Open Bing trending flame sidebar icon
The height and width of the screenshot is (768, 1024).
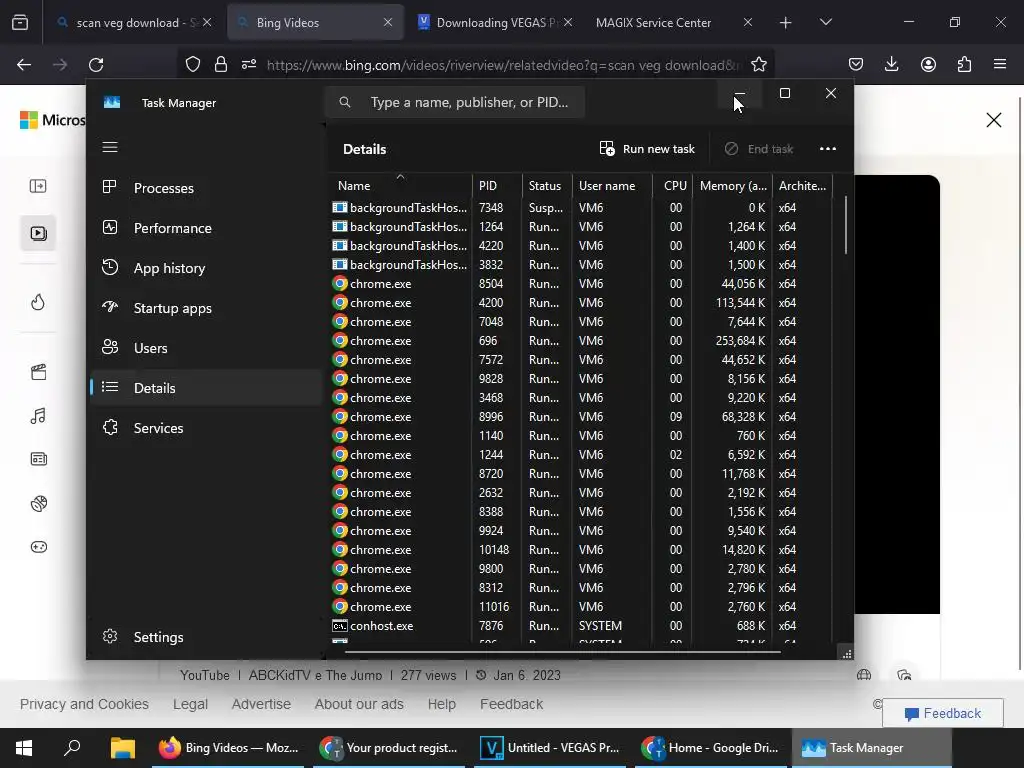point(38,302)
